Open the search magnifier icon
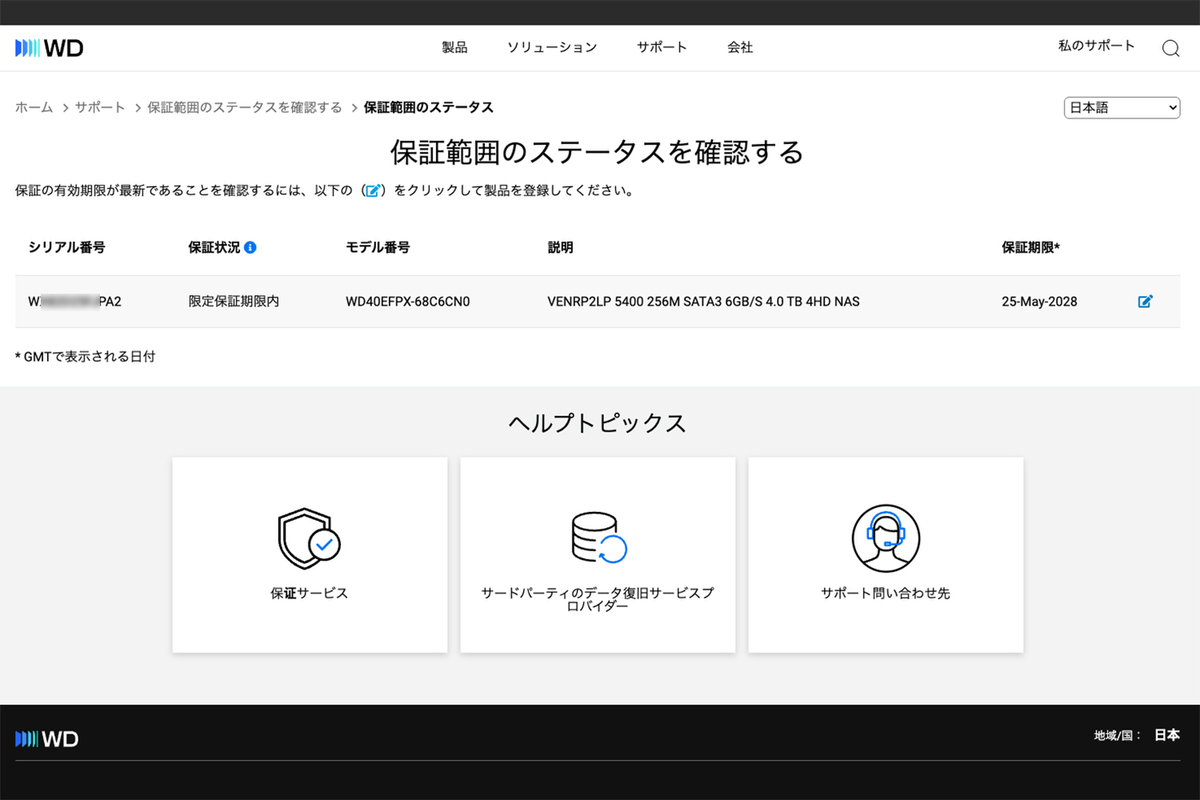 pos(1170,48)
